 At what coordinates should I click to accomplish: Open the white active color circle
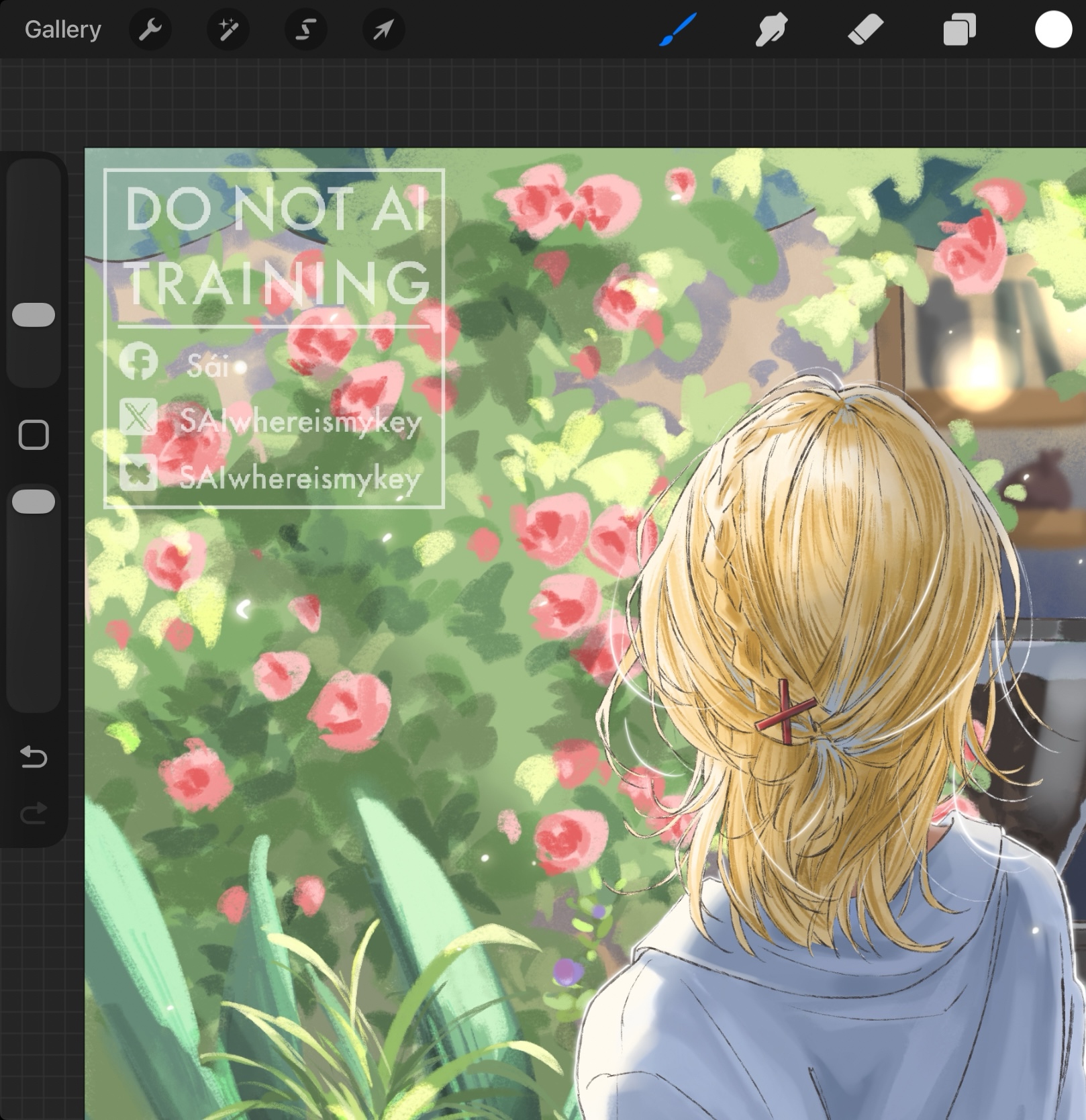point(1052,30)
